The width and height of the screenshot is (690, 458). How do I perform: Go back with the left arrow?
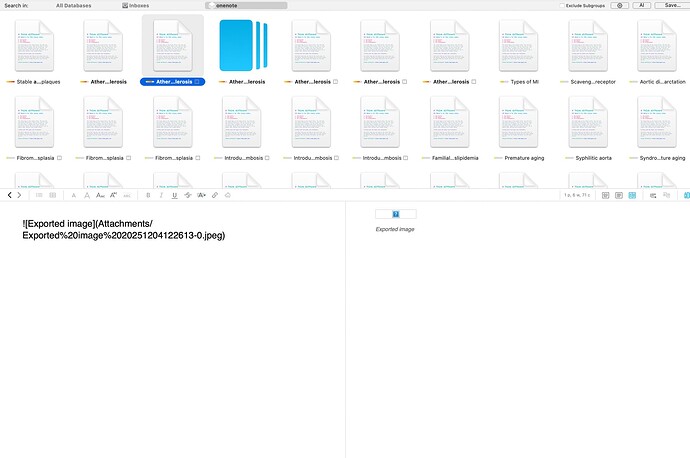click(9, 195)
